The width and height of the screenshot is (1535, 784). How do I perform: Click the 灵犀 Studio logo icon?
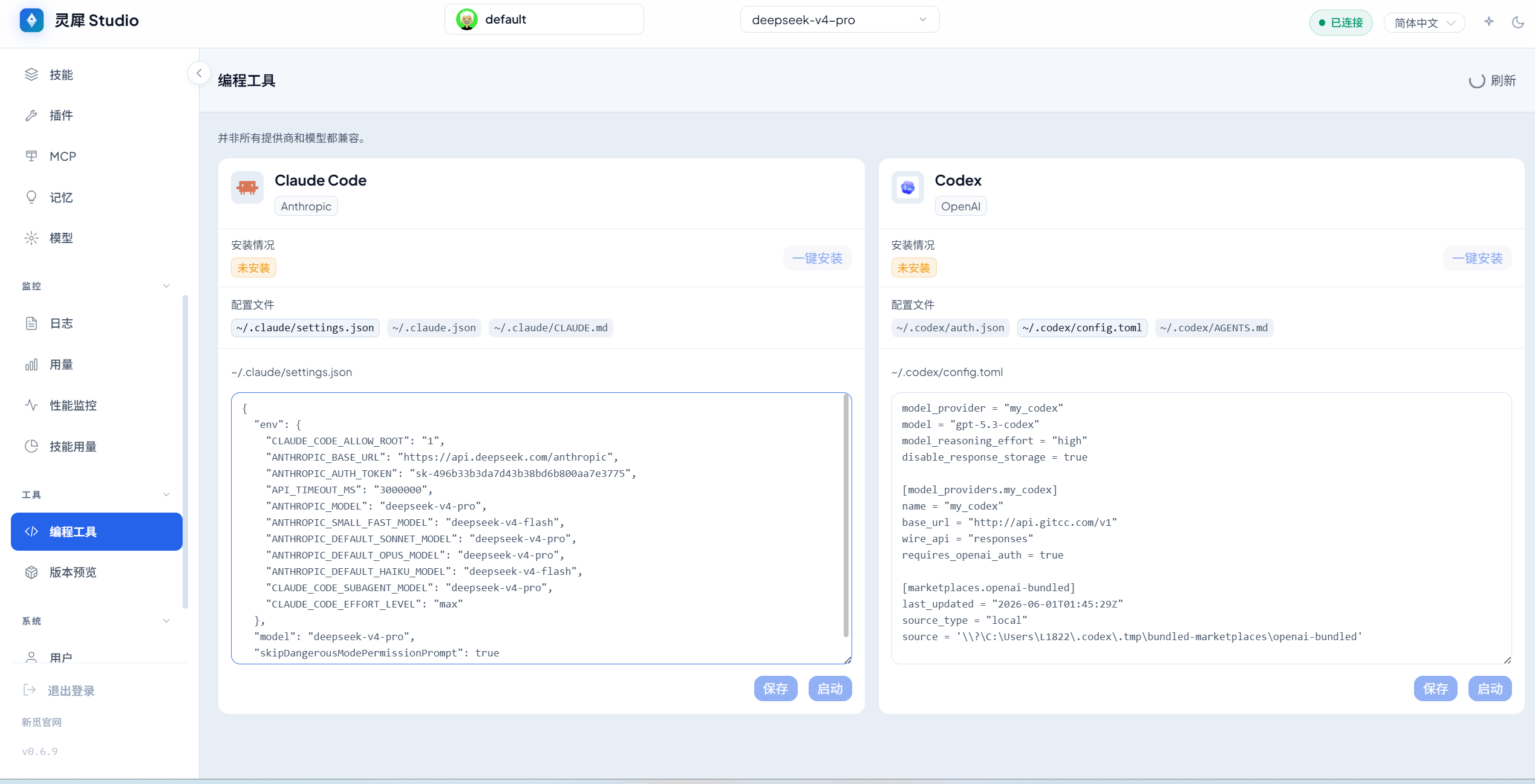[x=31, y=20]
